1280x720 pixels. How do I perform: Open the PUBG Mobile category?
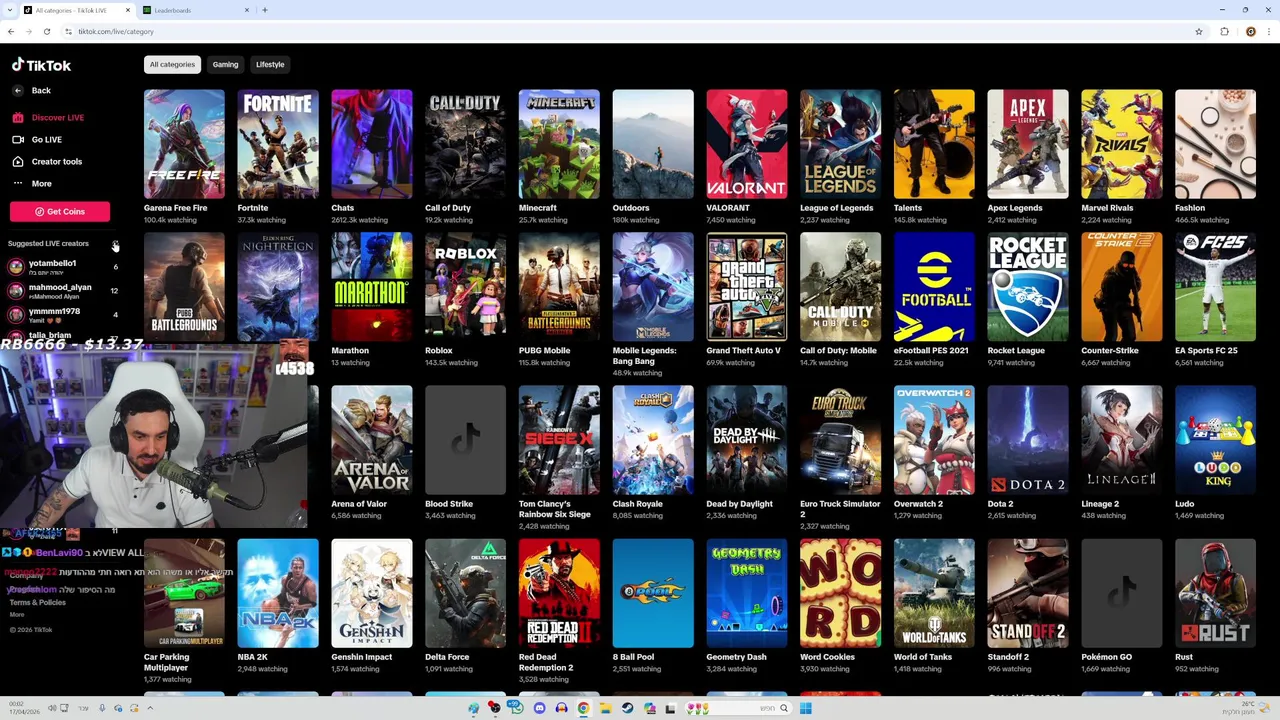(559, 287)
